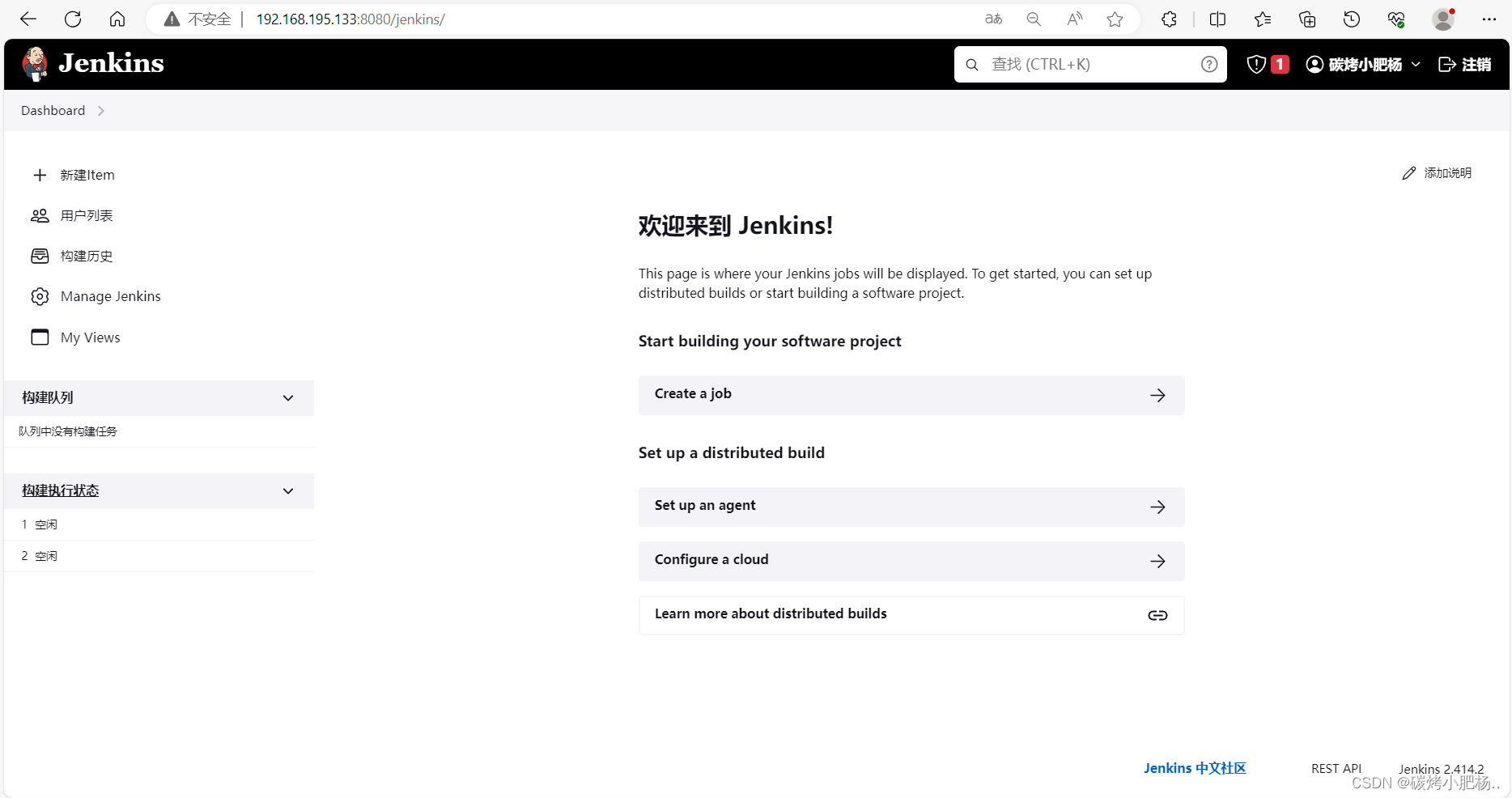Viewport: 1512px width, 798px height.
Task: Open browser collections icon
Action: 1306,19
